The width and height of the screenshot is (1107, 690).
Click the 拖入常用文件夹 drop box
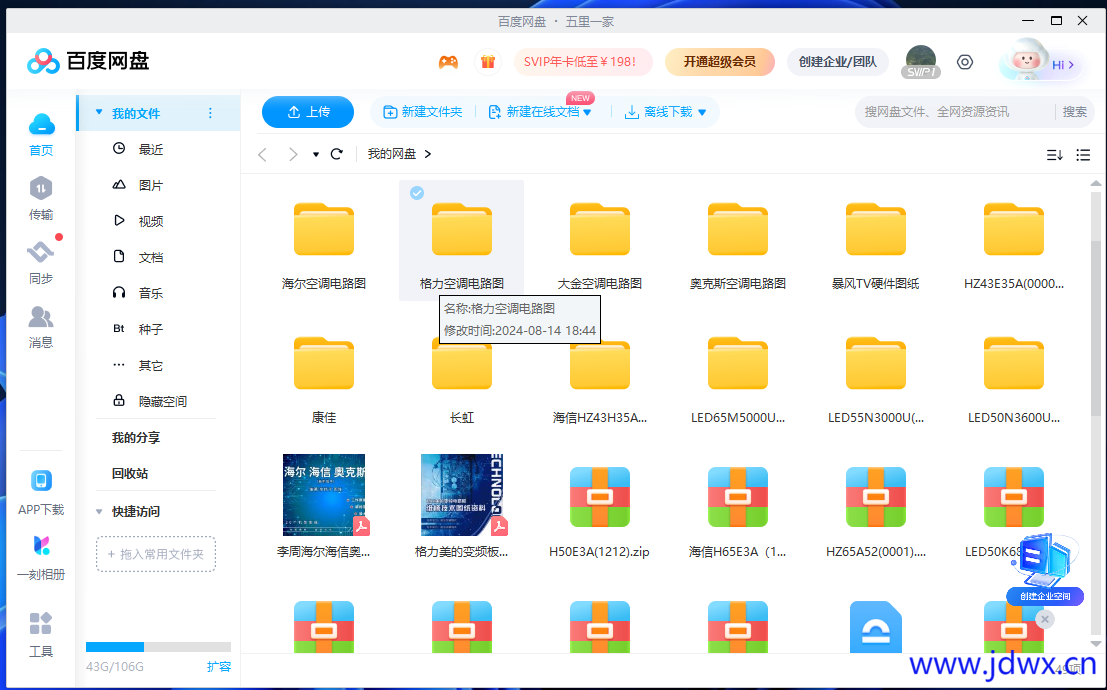156,554
